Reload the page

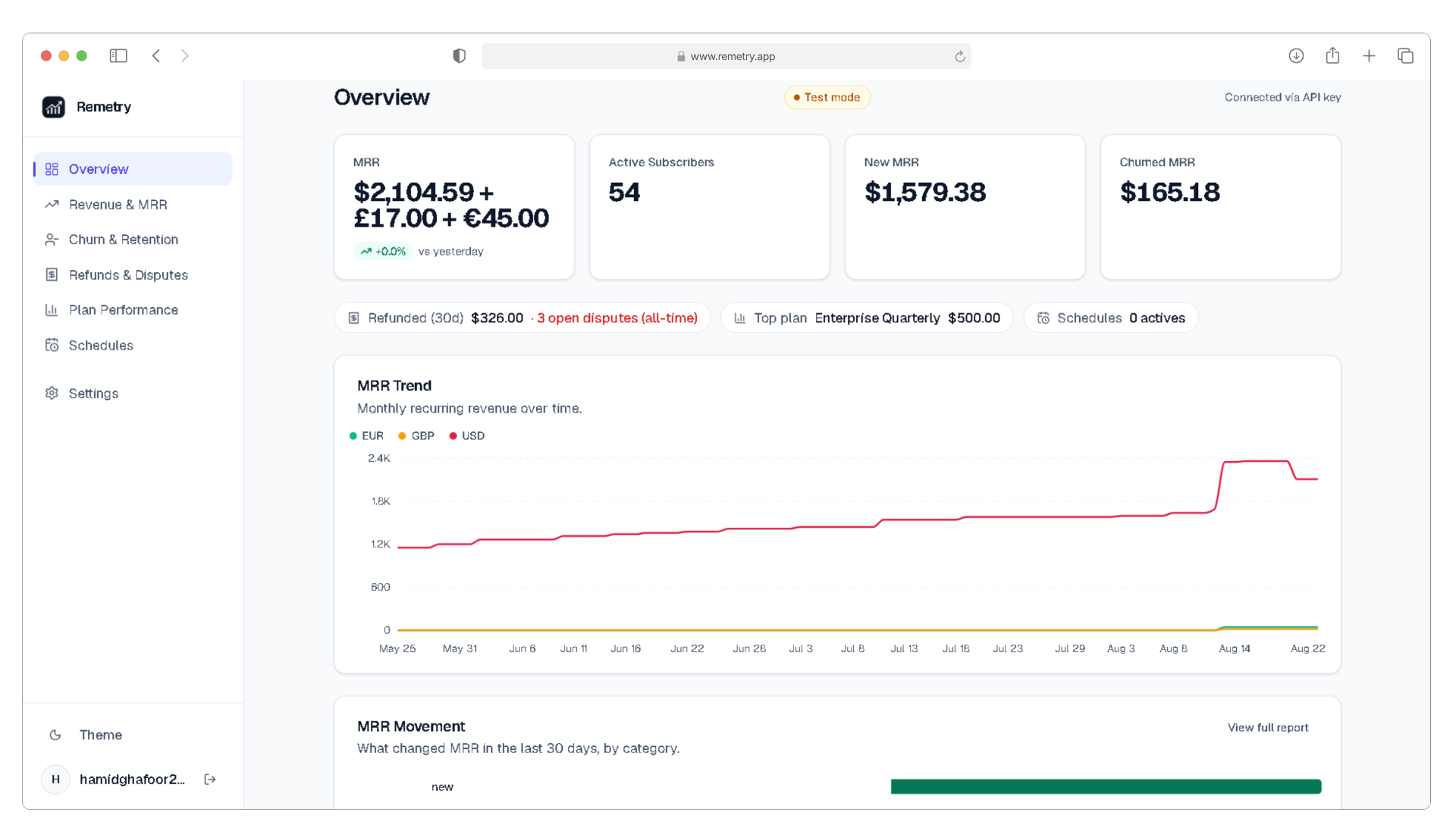tap(959, 57)
